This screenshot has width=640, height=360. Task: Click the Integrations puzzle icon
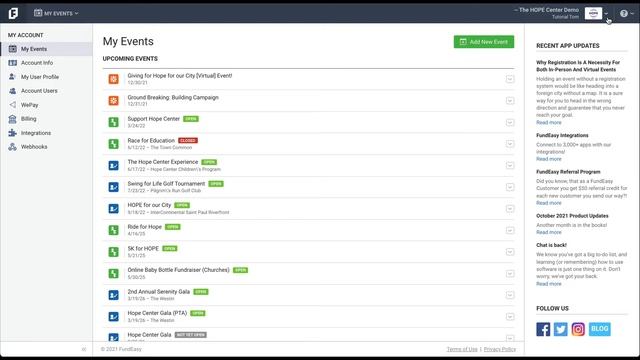13,133
